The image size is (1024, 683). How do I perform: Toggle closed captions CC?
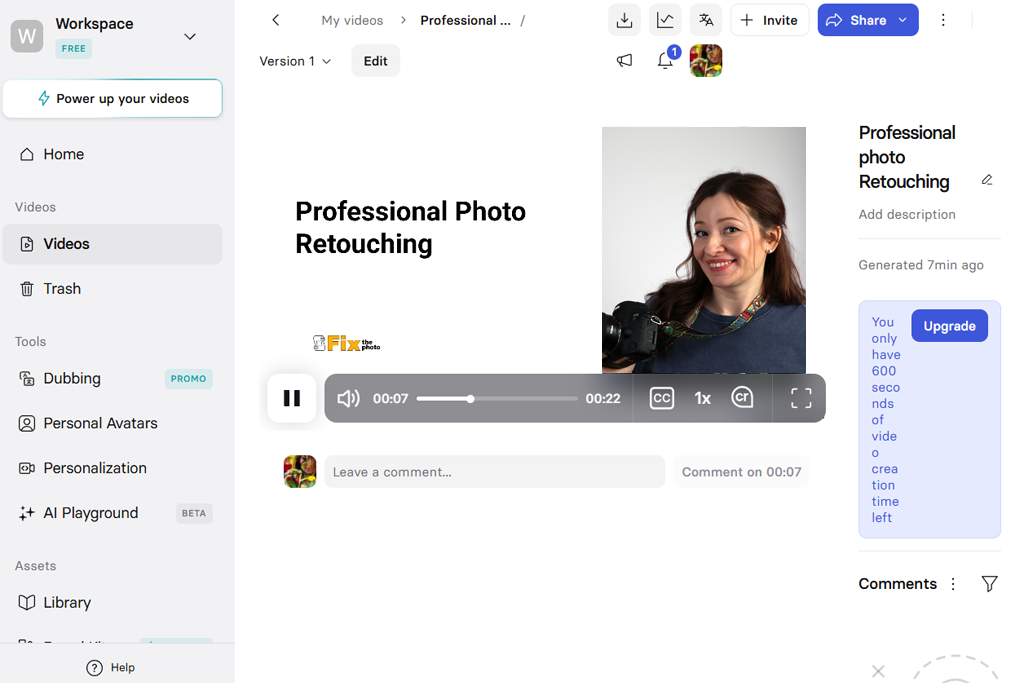coord(662,398)
